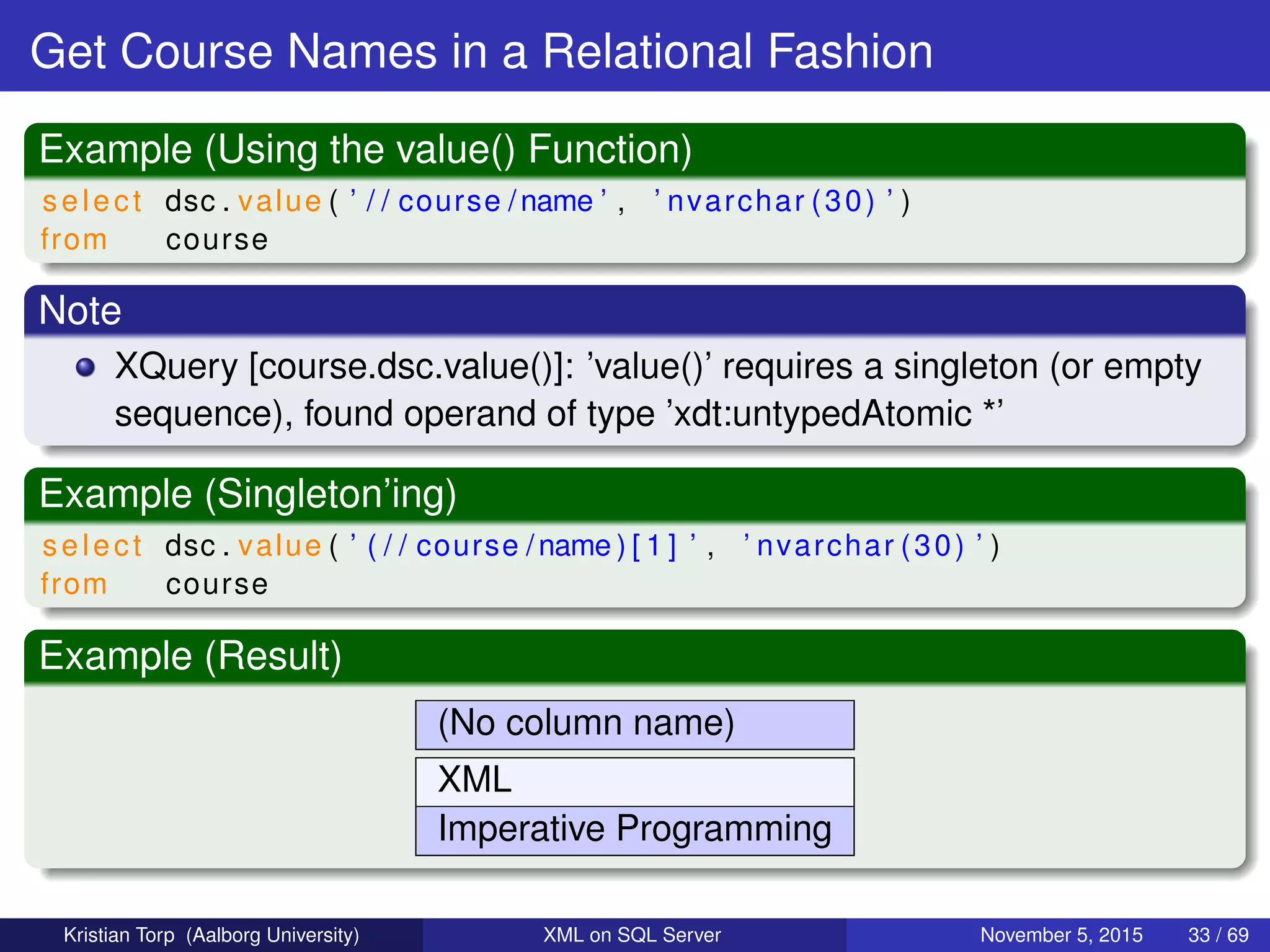Click the '(No column name)' table header cell
This screenshot has width=1270, height=952.
(635, 725)
